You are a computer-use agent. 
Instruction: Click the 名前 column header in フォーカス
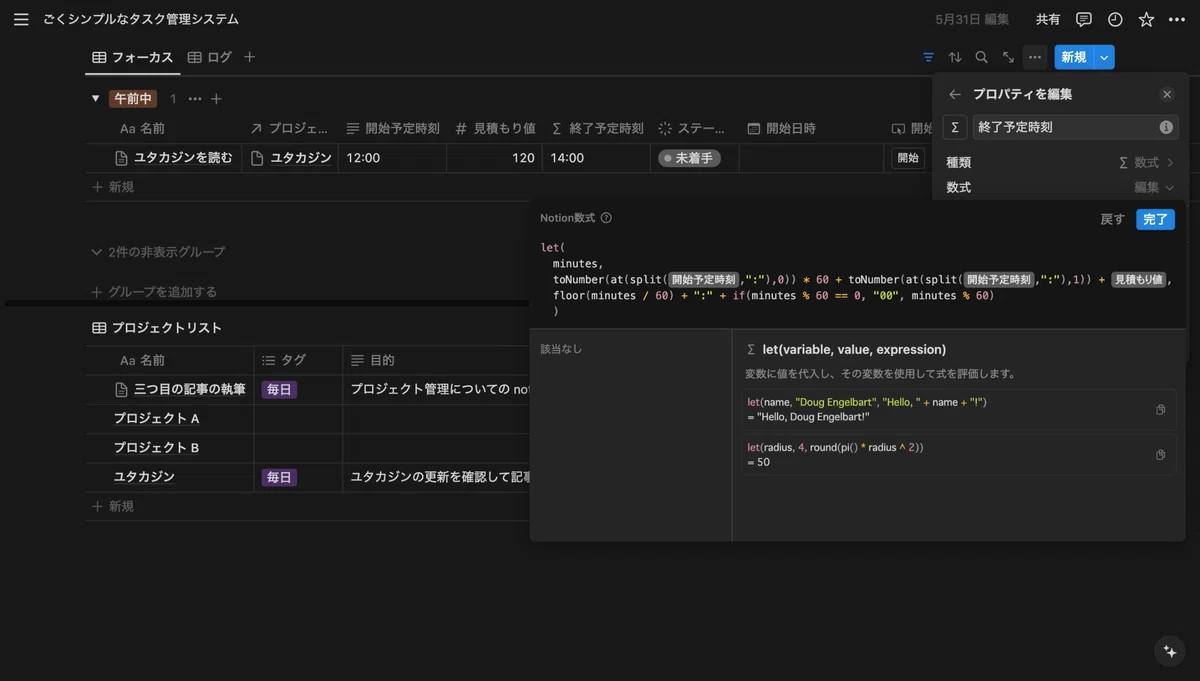click(164, 129)
